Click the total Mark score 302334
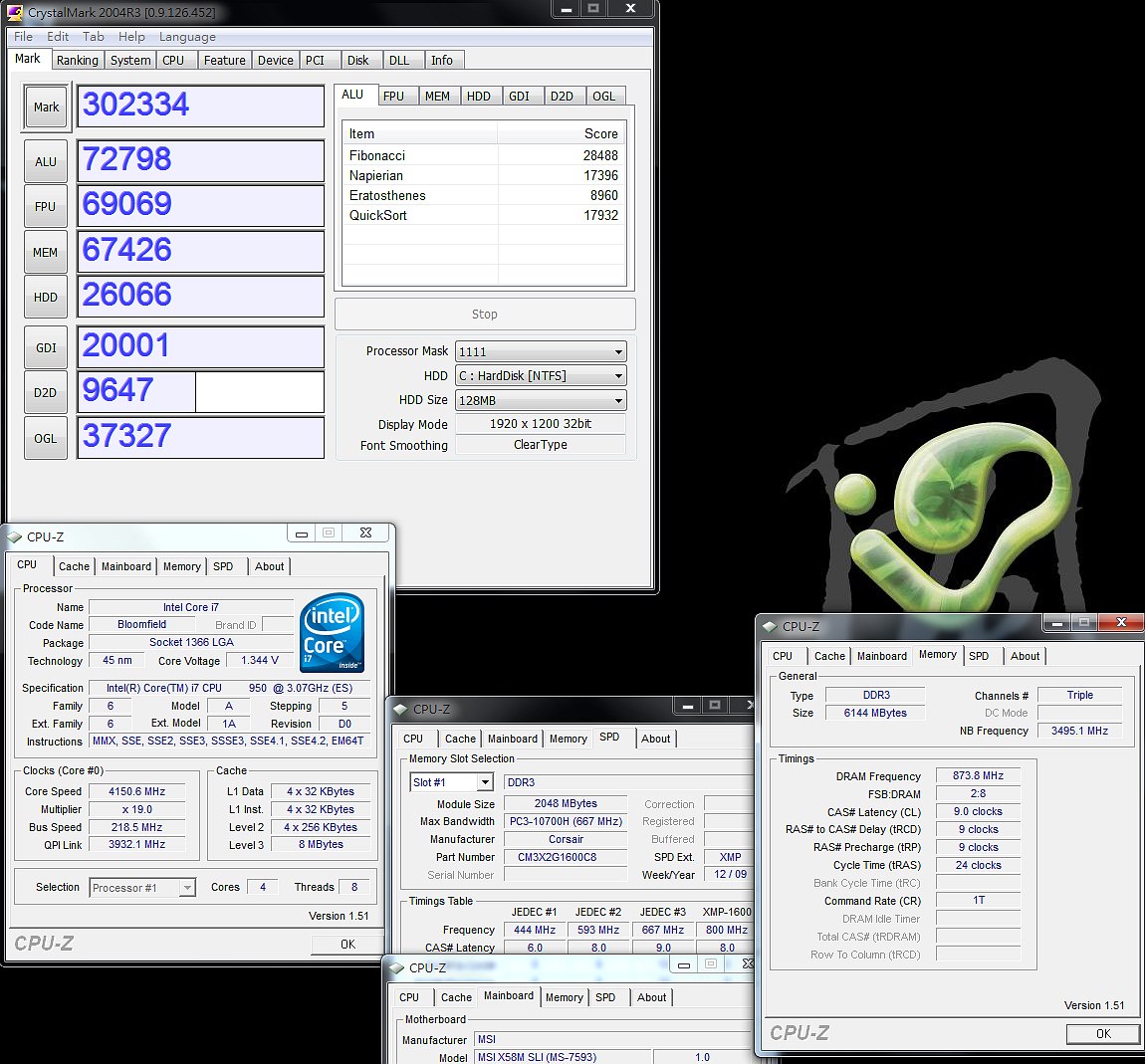 point(200,106)
